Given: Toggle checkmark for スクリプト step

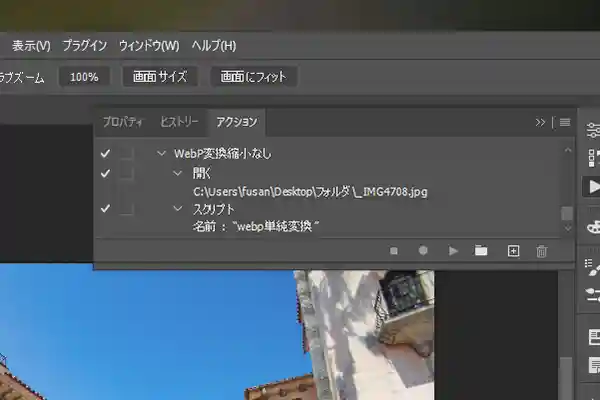Looking at the screenshot, I should (x=105, y=209).
